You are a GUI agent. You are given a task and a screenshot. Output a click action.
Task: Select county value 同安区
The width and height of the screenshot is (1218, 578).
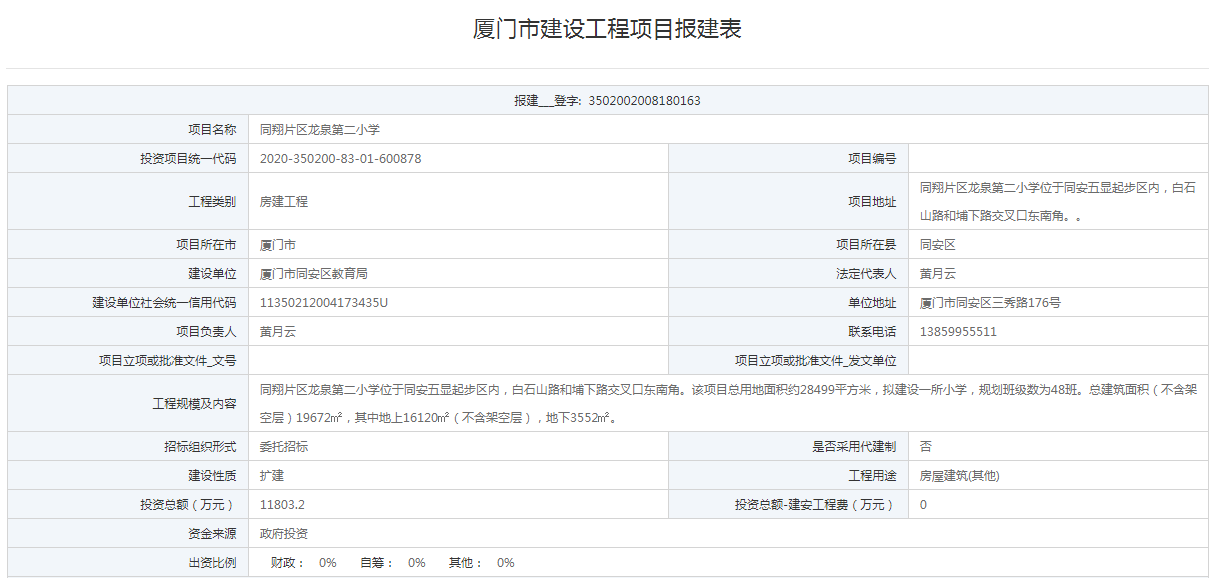(938, 245)
